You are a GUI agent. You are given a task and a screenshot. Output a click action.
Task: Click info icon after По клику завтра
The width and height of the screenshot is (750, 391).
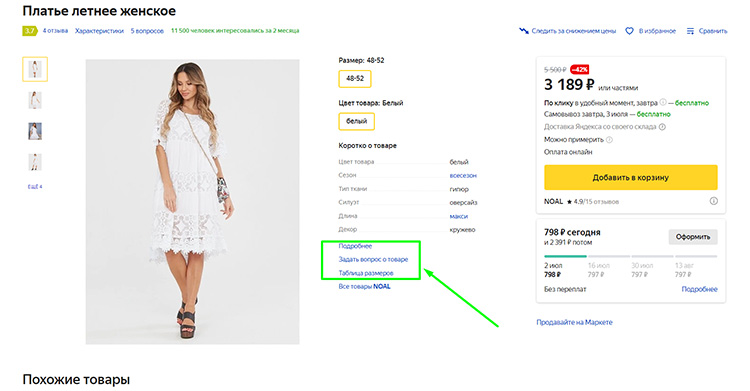click(663, 102)
